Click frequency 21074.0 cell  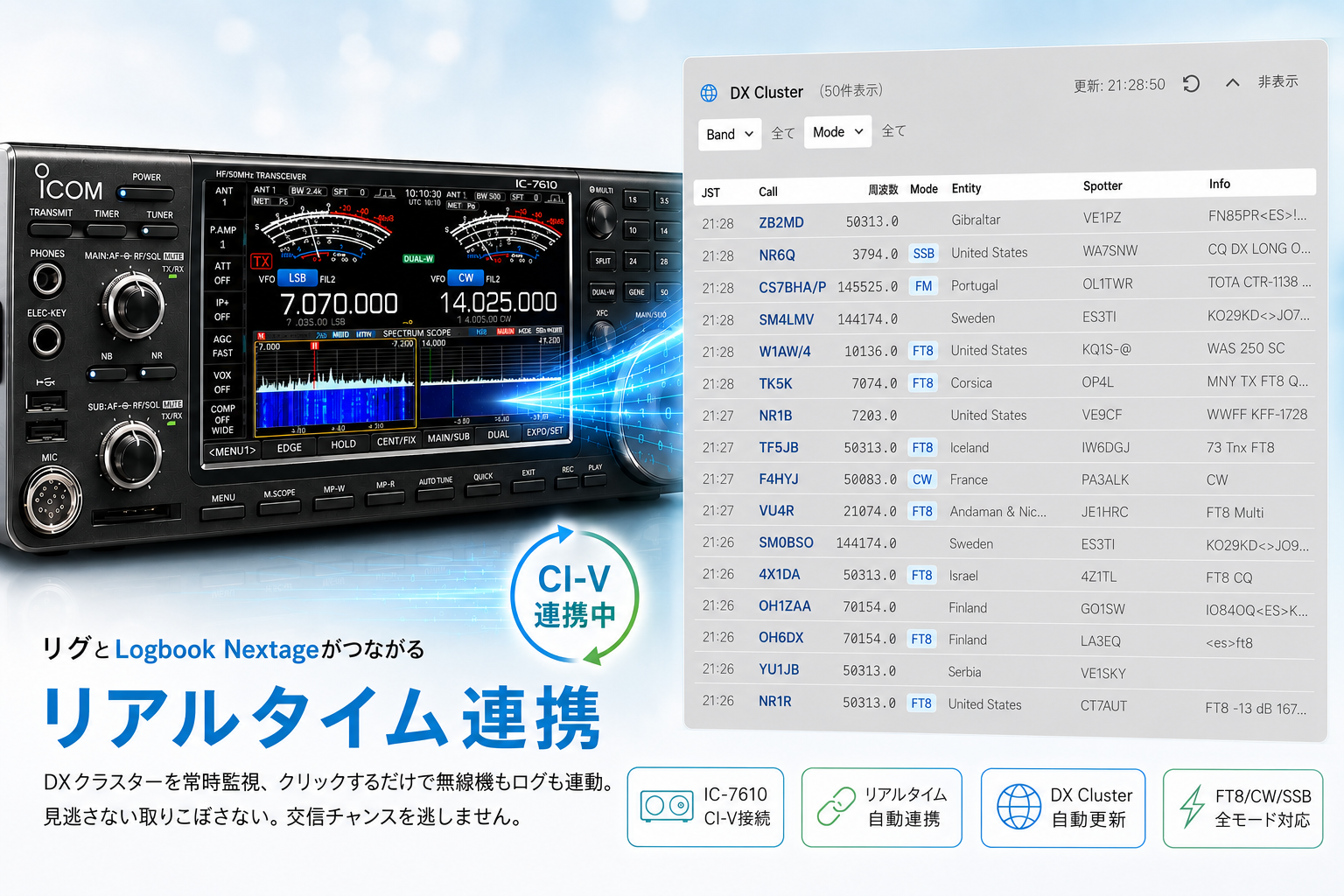click(x=870, y=511)
